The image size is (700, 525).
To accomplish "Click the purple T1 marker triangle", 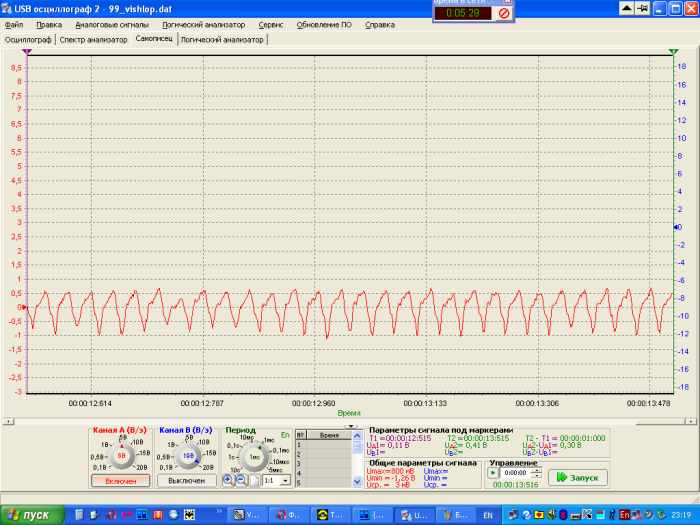I will pos(27,52).
